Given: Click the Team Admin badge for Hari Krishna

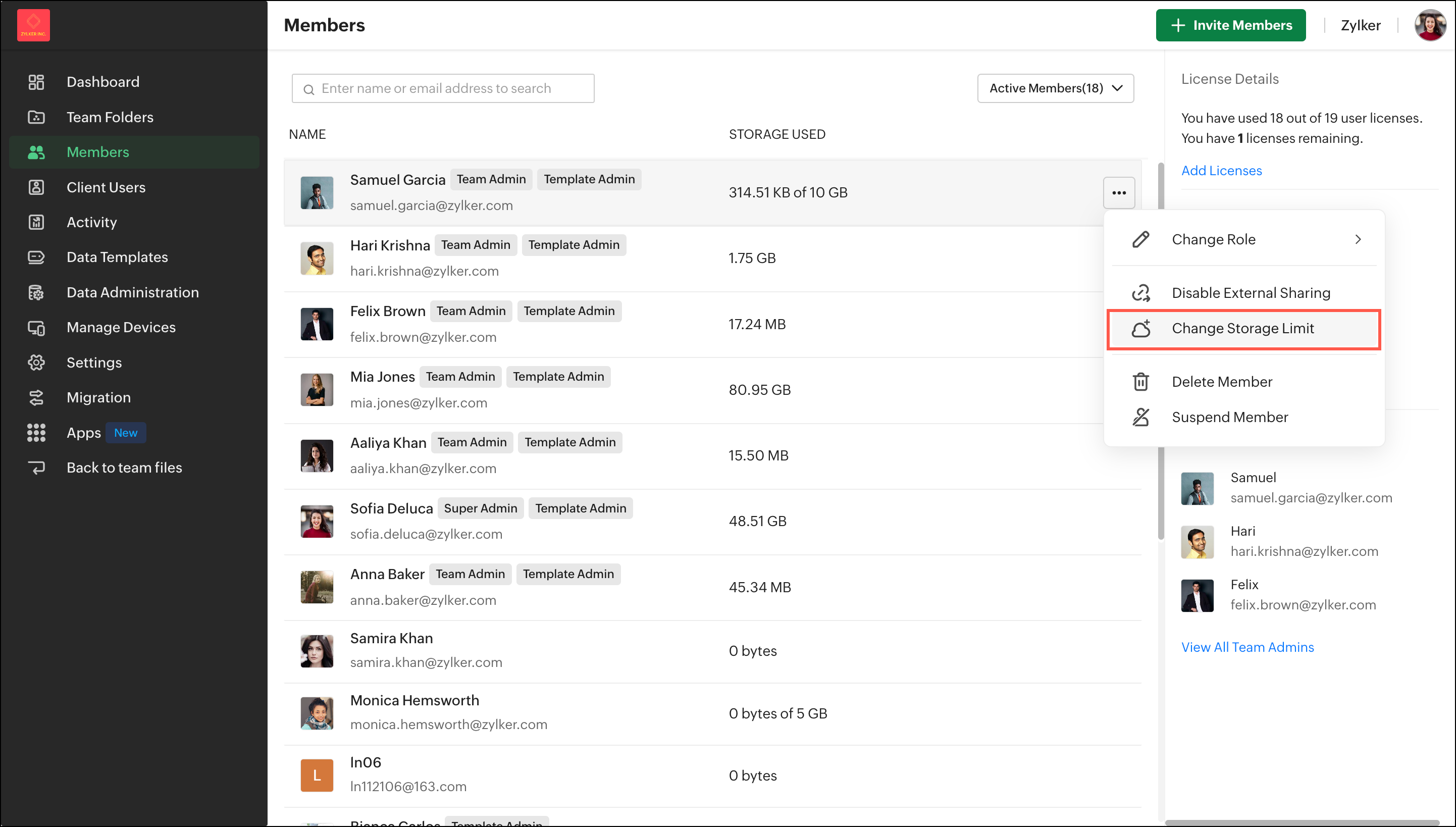Looking at the screenshot, I should click(475, 245).
